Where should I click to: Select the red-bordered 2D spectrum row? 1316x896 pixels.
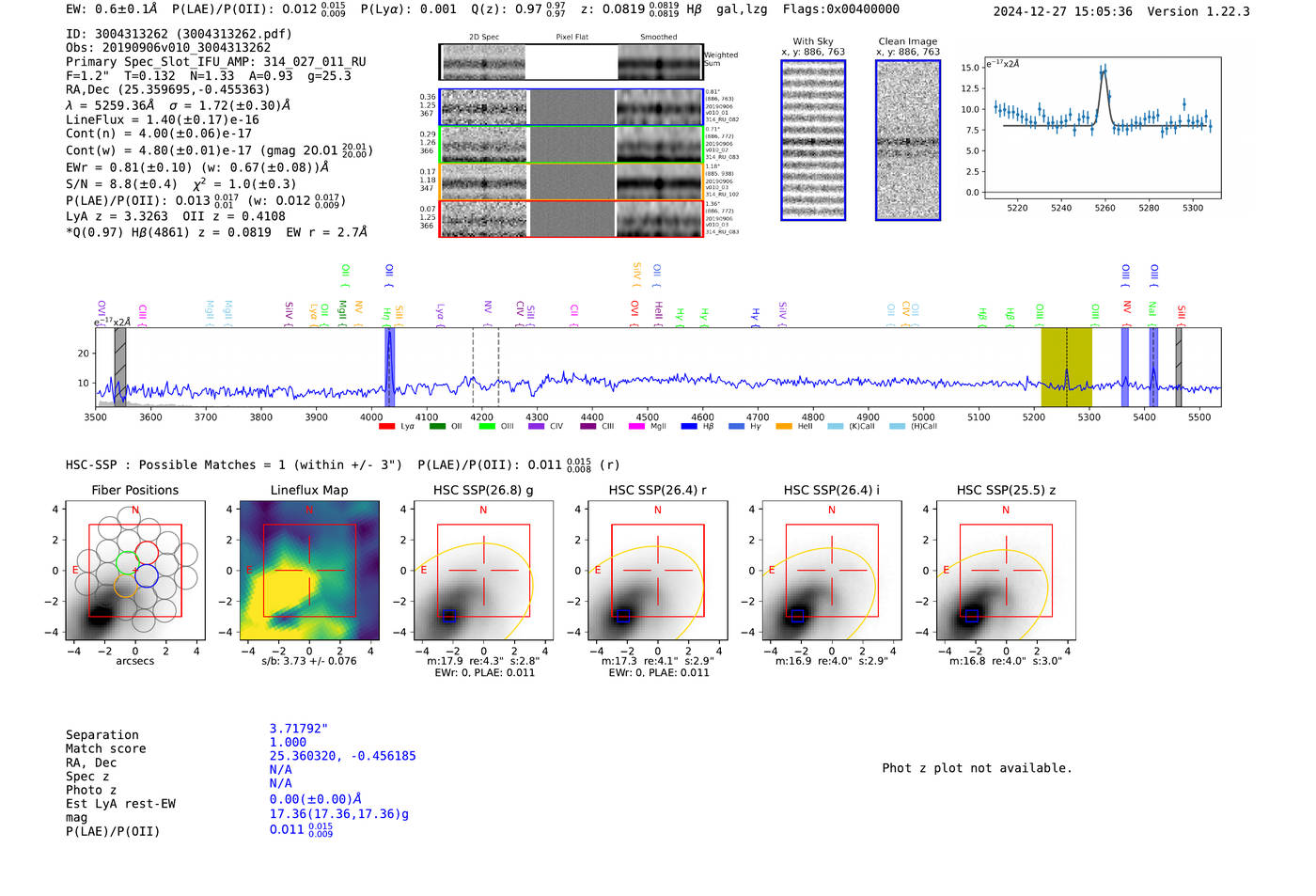pos(572,218)
